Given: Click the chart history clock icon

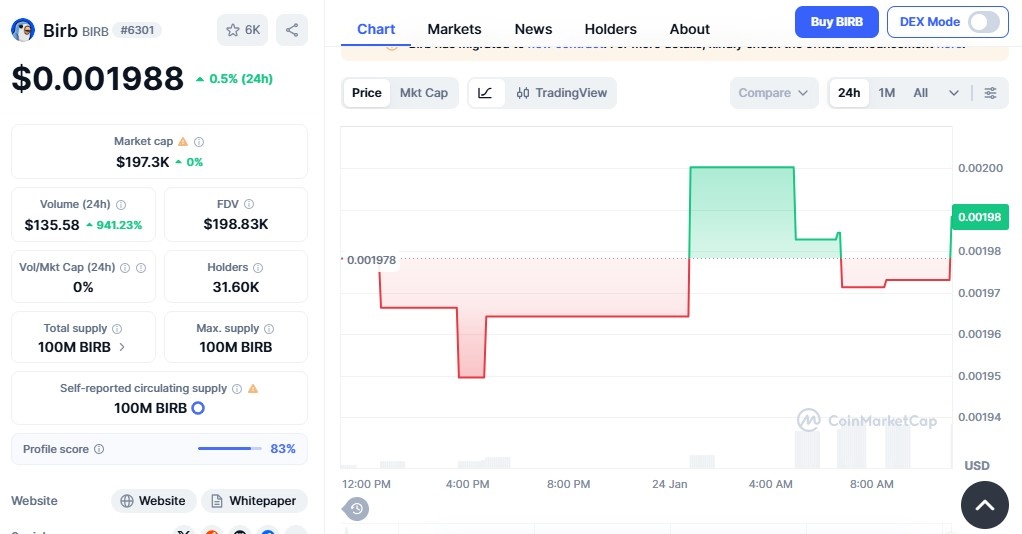Looking at the screenshot, I should tap(357, 509).
